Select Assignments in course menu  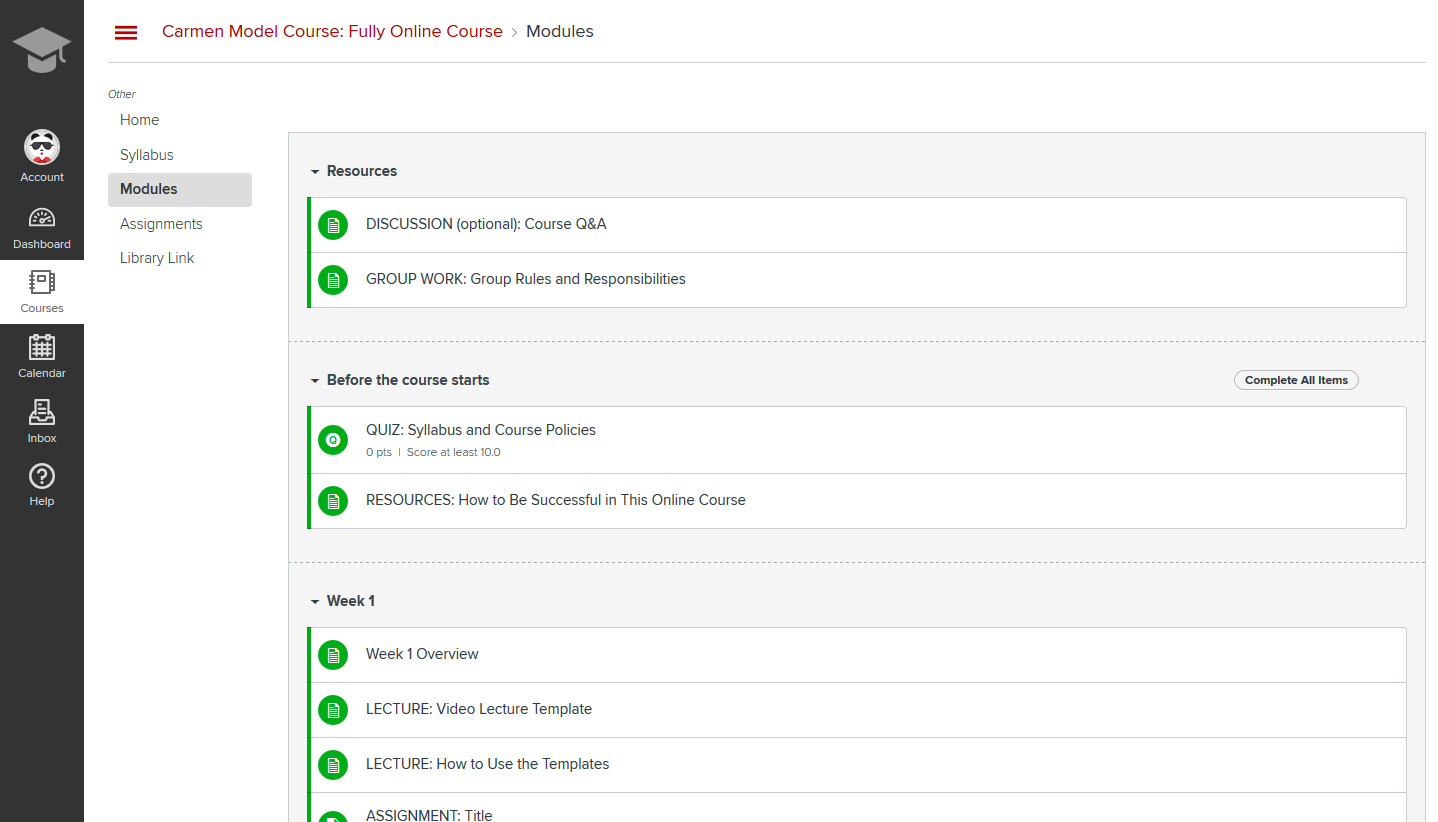point(161,224)
